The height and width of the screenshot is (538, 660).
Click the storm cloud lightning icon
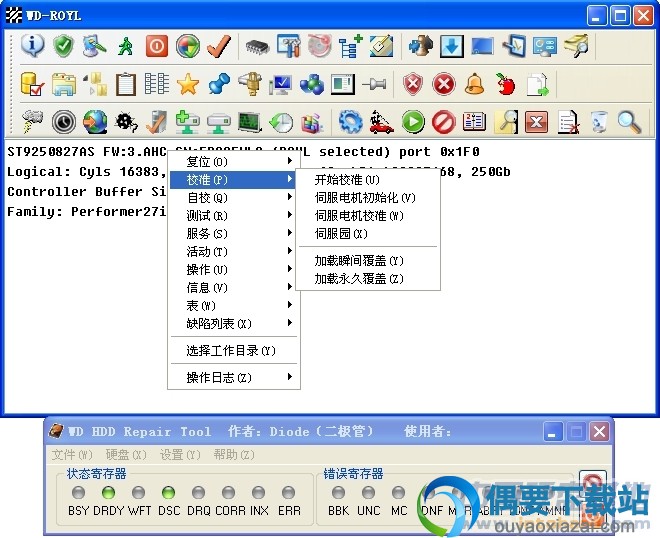click(x=32, y=121)
